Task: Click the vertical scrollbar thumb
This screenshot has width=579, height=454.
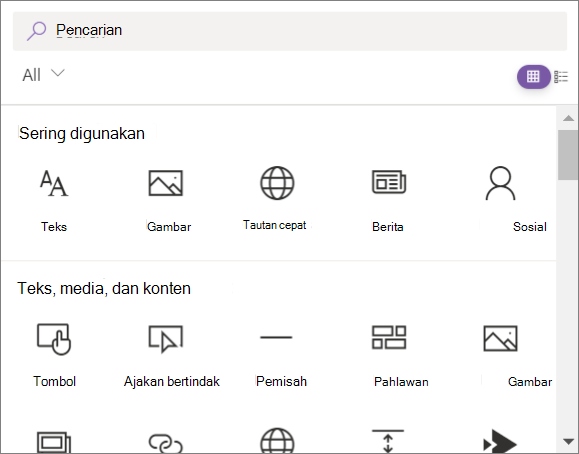Action: pos(568,155)
